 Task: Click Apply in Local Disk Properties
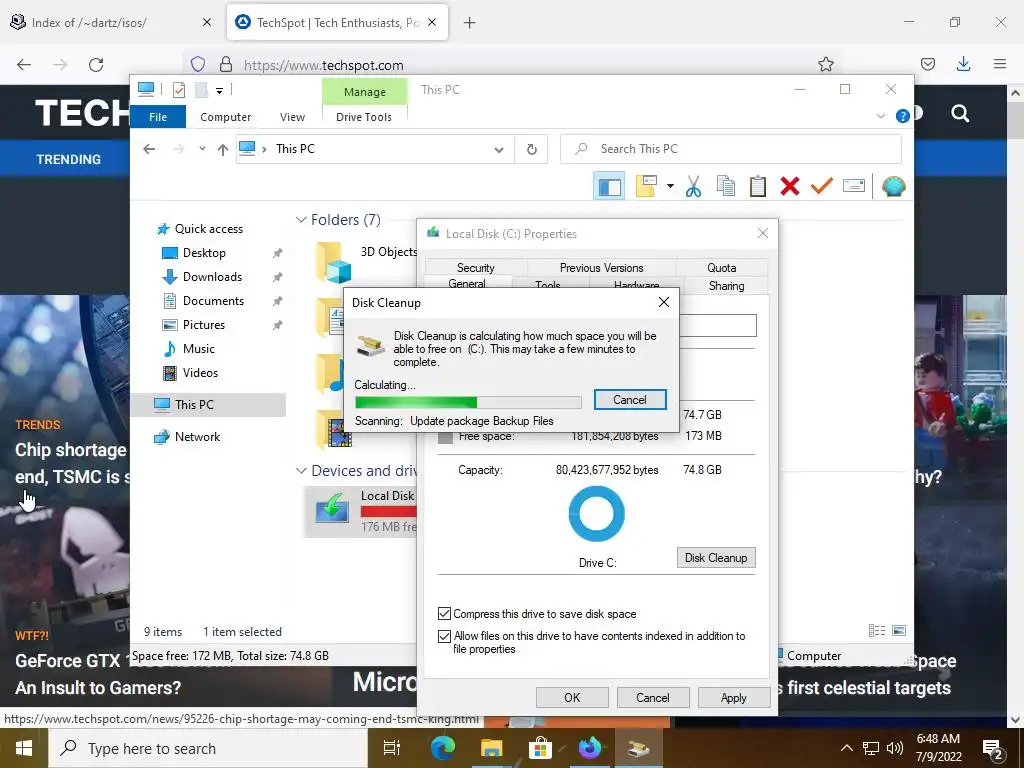[x=733, y=697]
